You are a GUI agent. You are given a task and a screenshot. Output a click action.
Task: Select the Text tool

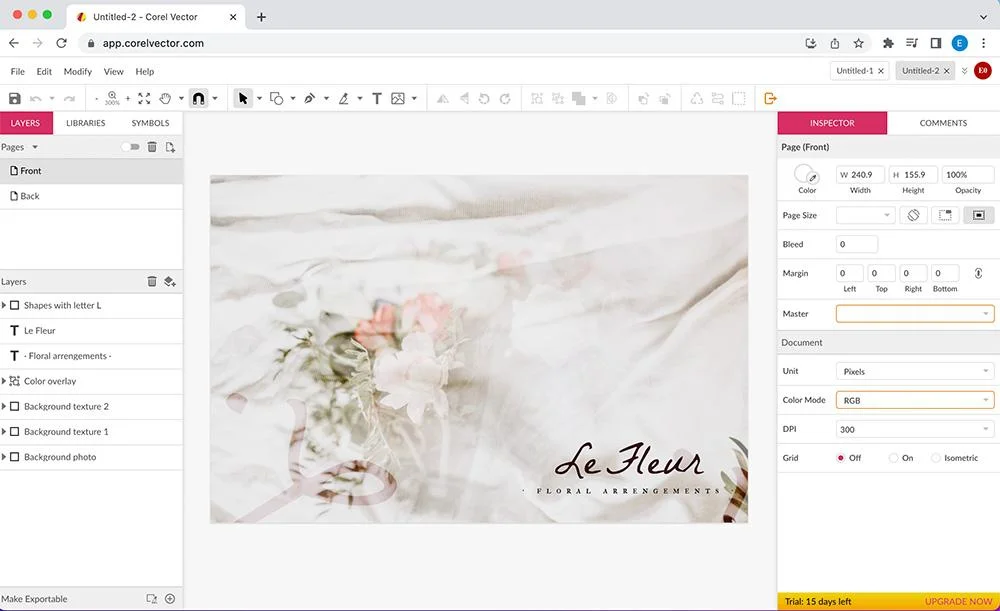coord(377,98)
